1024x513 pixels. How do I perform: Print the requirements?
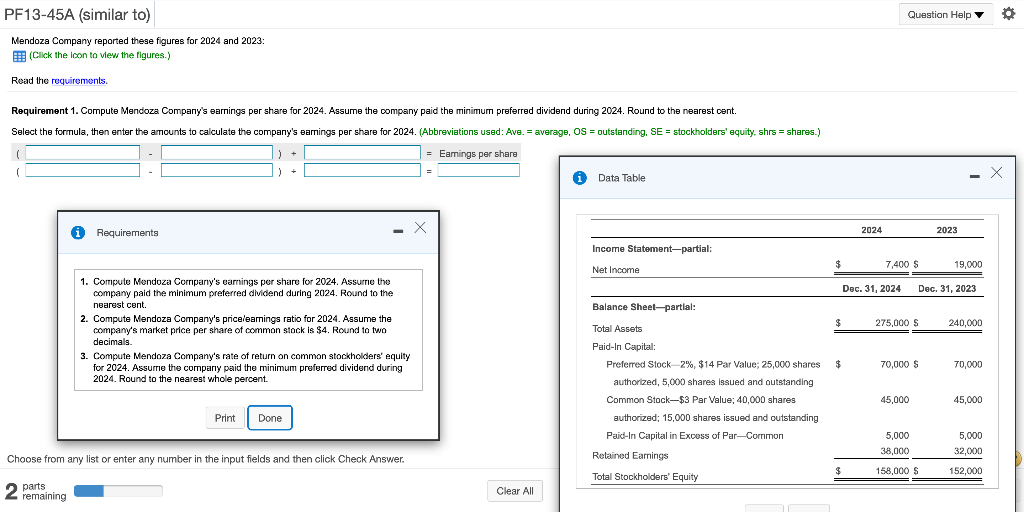tap(225, 418)
